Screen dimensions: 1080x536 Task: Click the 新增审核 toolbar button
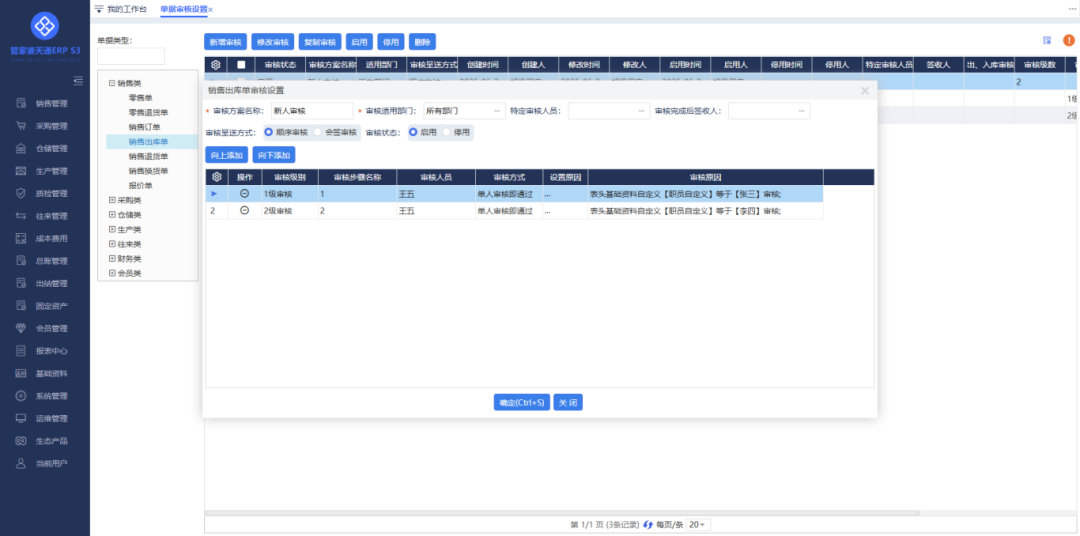coord(225,42)
